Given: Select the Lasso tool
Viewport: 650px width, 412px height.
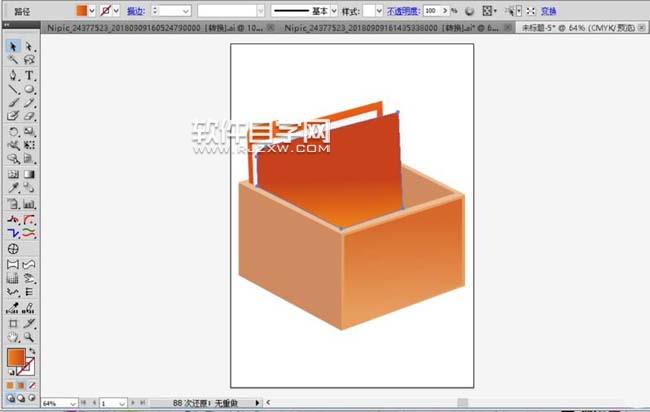Looking at the screenshot, I should point(29,60).
